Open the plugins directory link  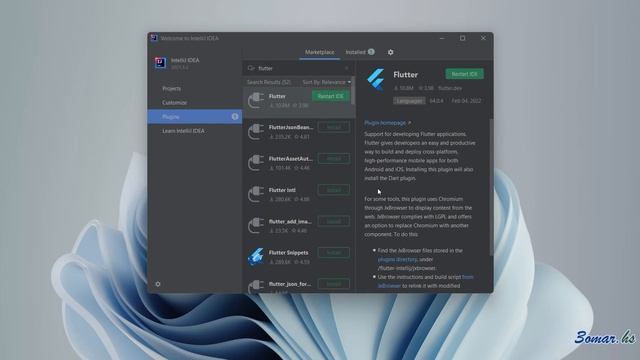tap(397, 260)
